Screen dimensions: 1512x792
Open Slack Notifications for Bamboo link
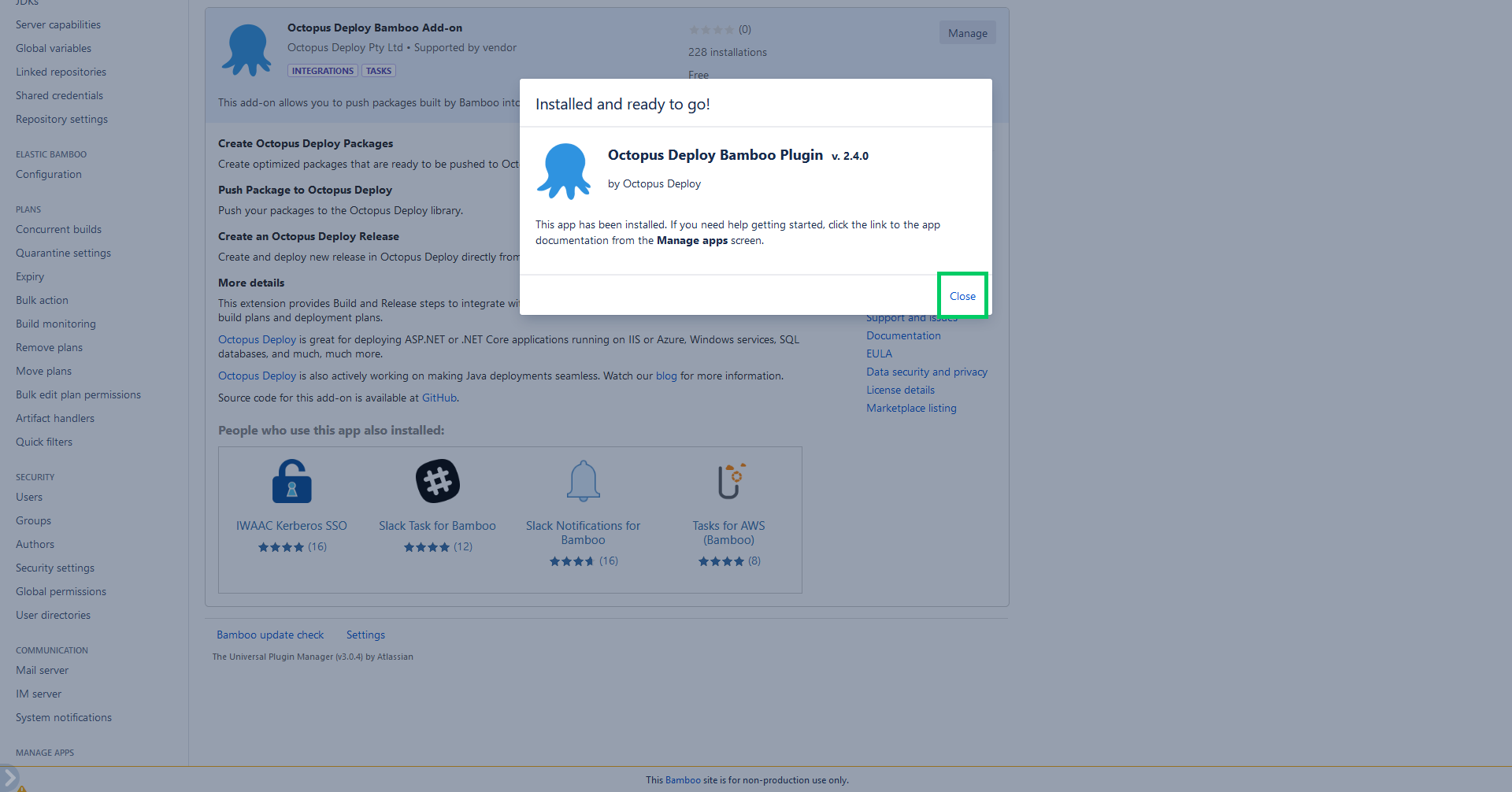(x=583, y=533)
